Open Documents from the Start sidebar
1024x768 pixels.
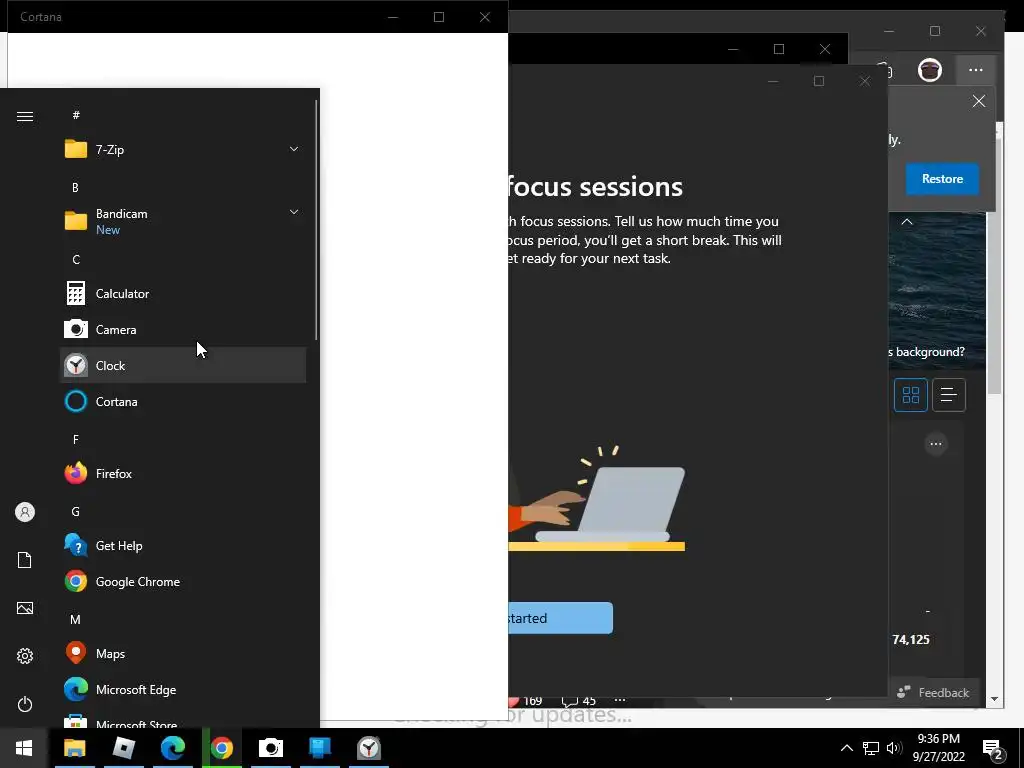25,560
